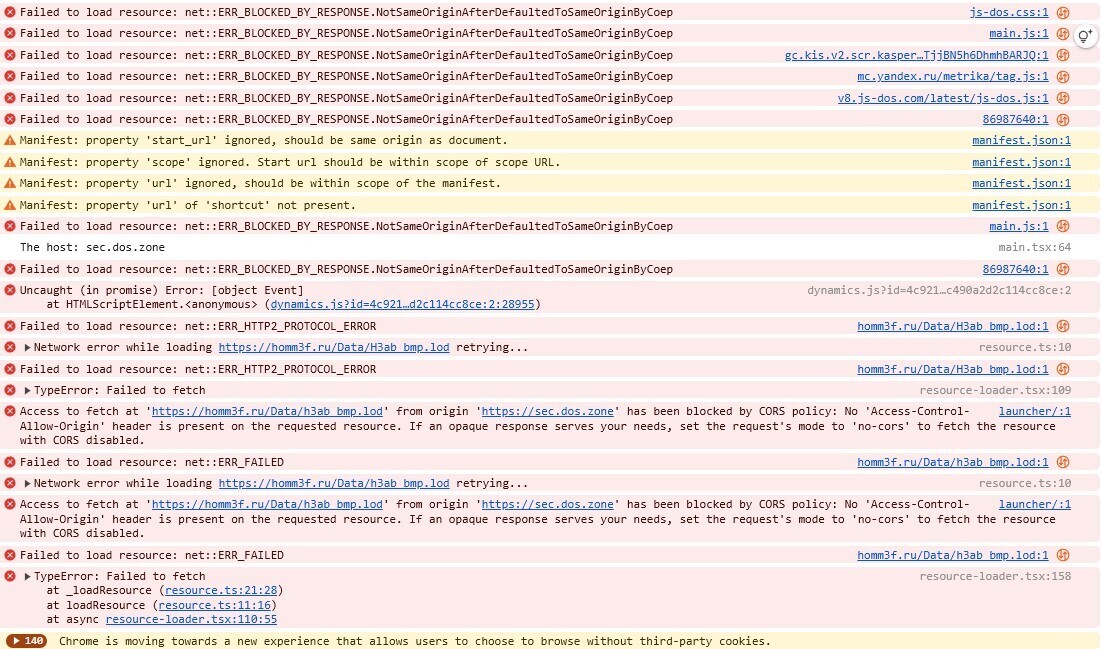Select 'Chrome is moving towards a new experience' message
Image resolution: width=1101 pixels, height=649 pixels.
[x=414, y=641]
